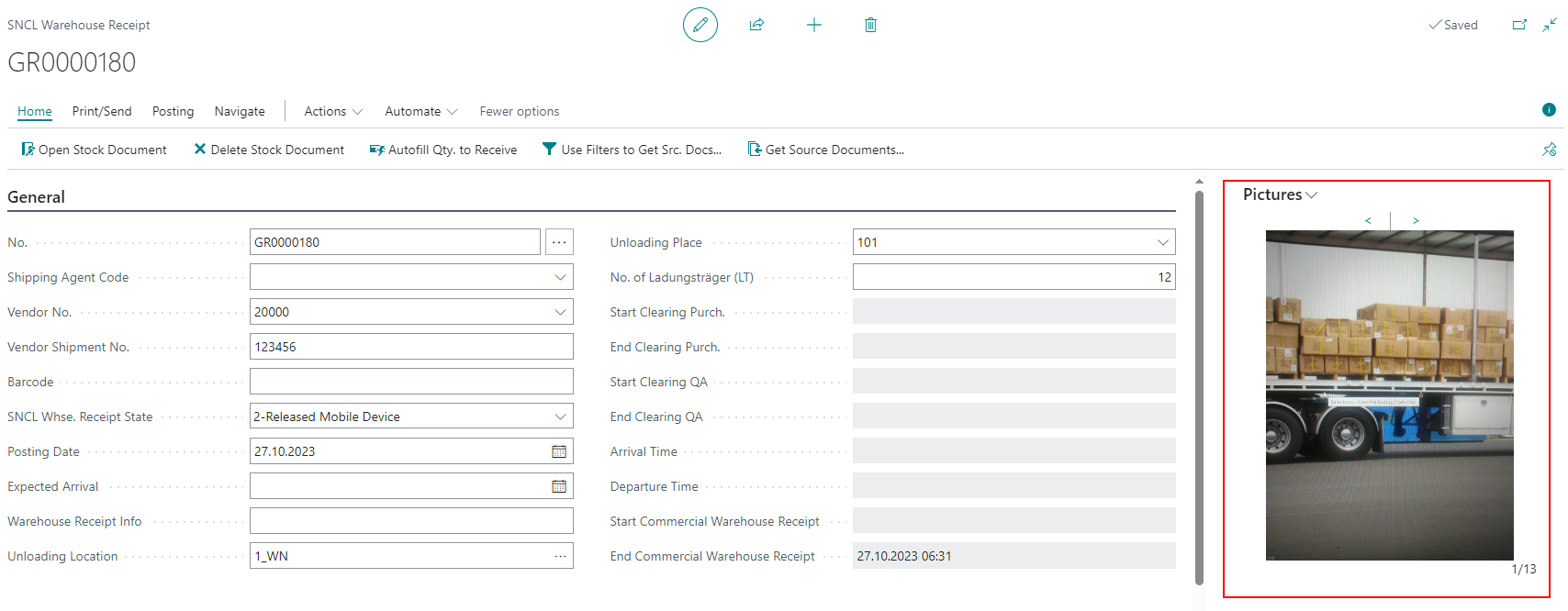Click Autofill Qty. to Receive
Image resolution: width=1568 pixels, height=611 pixels.
[443, 150]
